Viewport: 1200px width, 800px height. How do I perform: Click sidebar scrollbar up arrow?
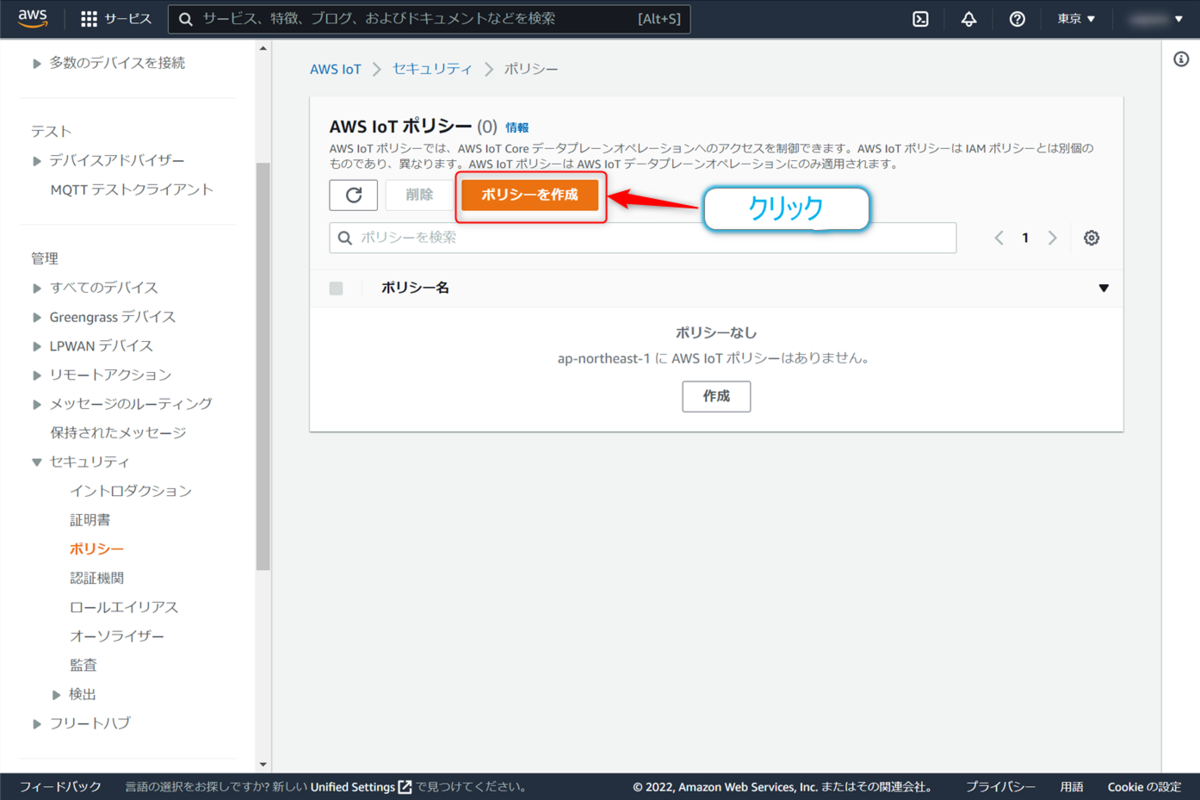pos(264,47)
